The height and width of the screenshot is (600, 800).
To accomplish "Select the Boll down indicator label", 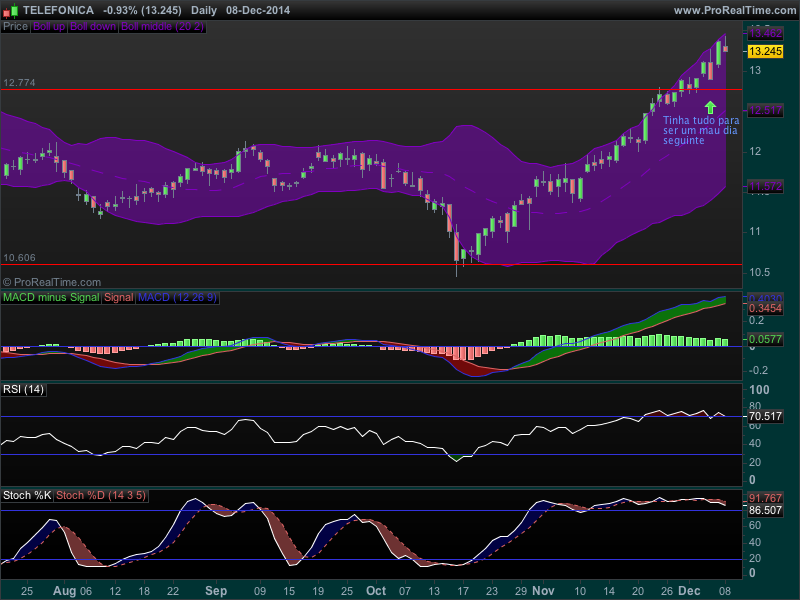I will point(93,27).
